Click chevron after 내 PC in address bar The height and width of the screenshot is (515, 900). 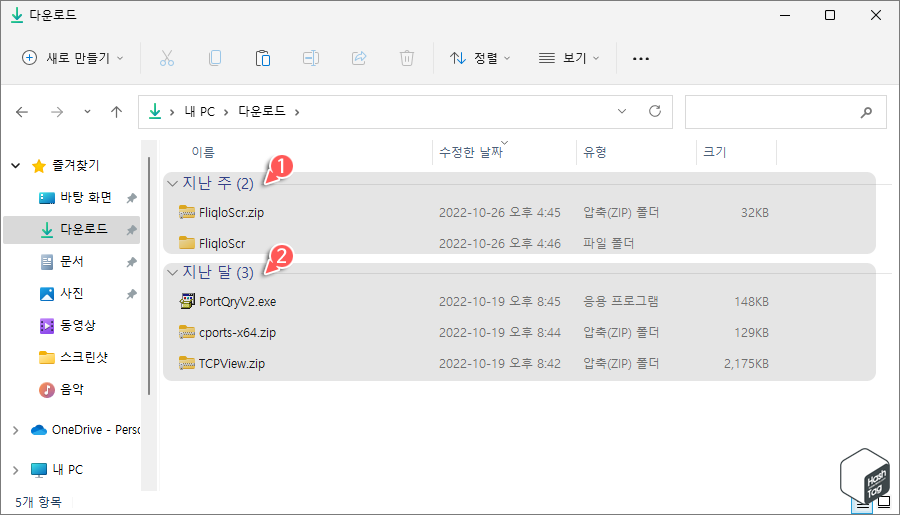(x=226, y=112)
